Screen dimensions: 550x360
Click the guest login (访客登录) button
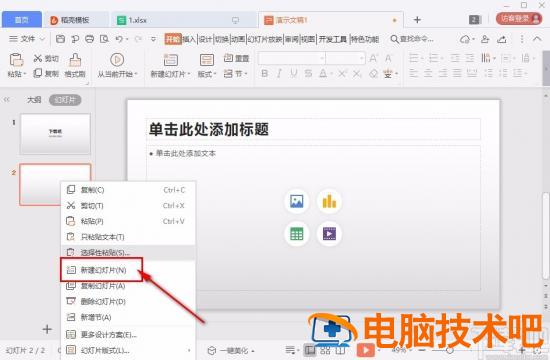pos(519,19)
